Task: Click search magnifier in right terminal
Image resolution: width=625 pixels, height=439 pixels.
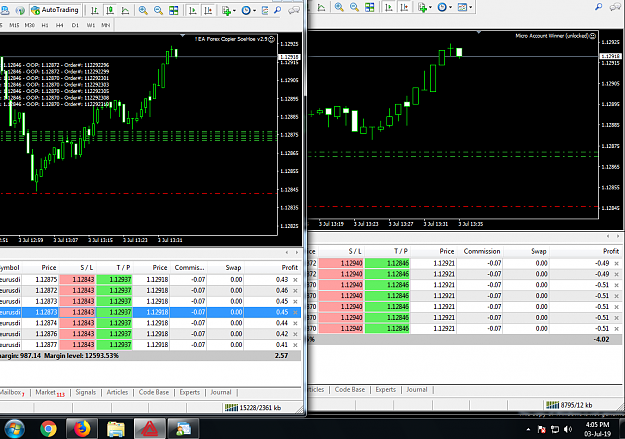Action: click(x=598, y=6)
